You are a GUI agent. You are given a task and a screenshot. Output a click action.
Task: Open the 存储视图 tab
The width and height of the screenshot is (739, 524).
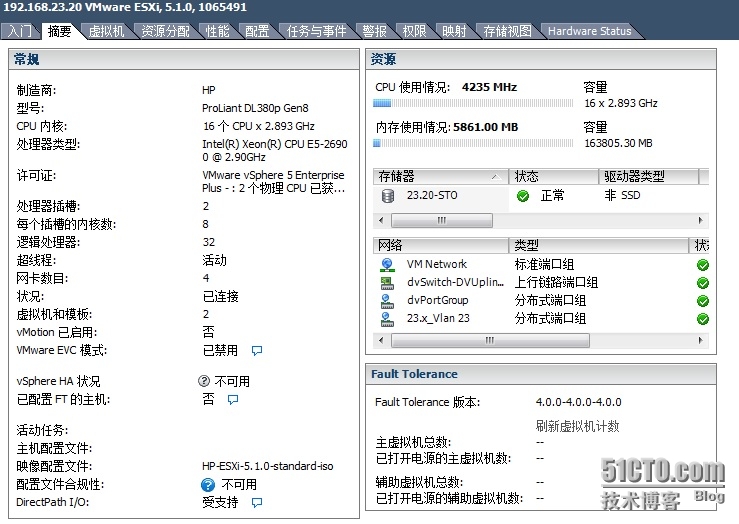tap(507, 31)
